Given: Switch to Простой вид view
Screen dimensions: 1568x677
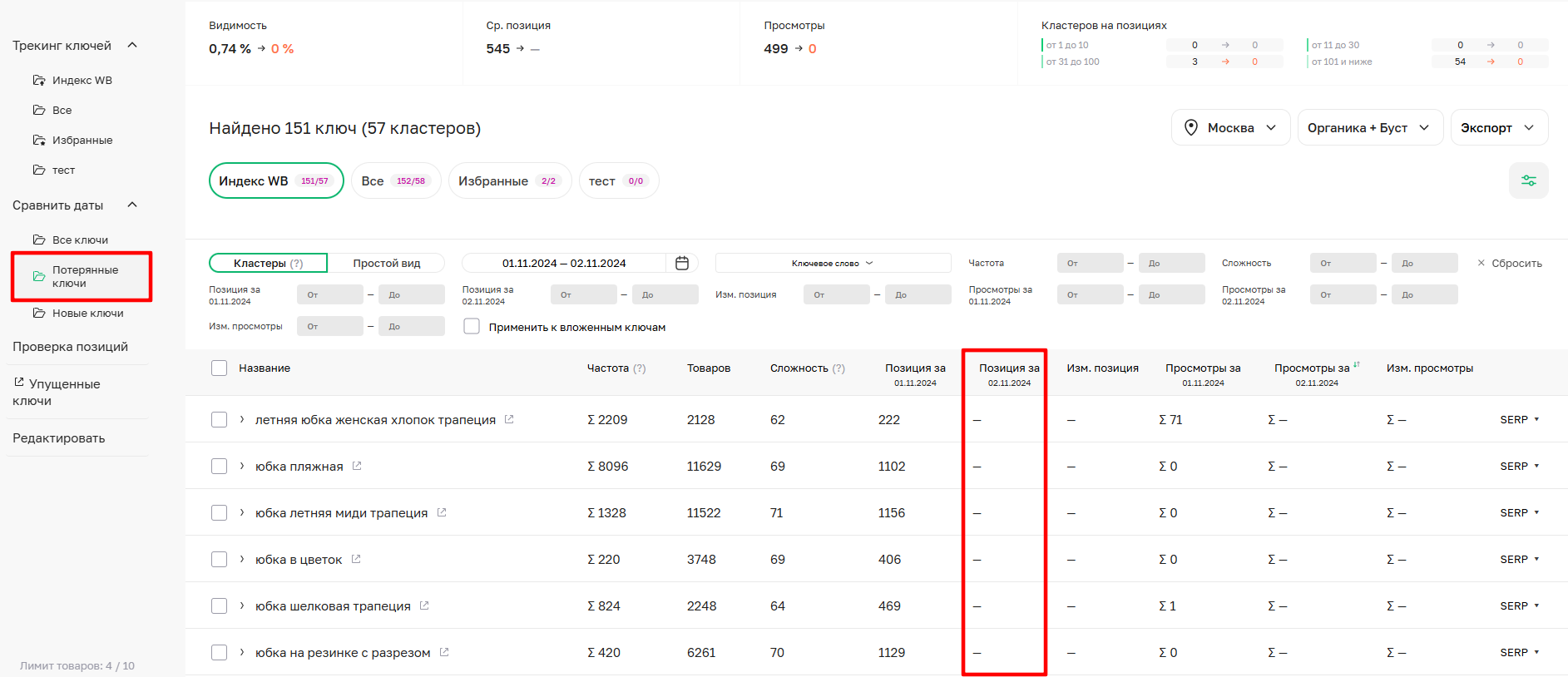Looking at the screenshot, I should point(386,264).
